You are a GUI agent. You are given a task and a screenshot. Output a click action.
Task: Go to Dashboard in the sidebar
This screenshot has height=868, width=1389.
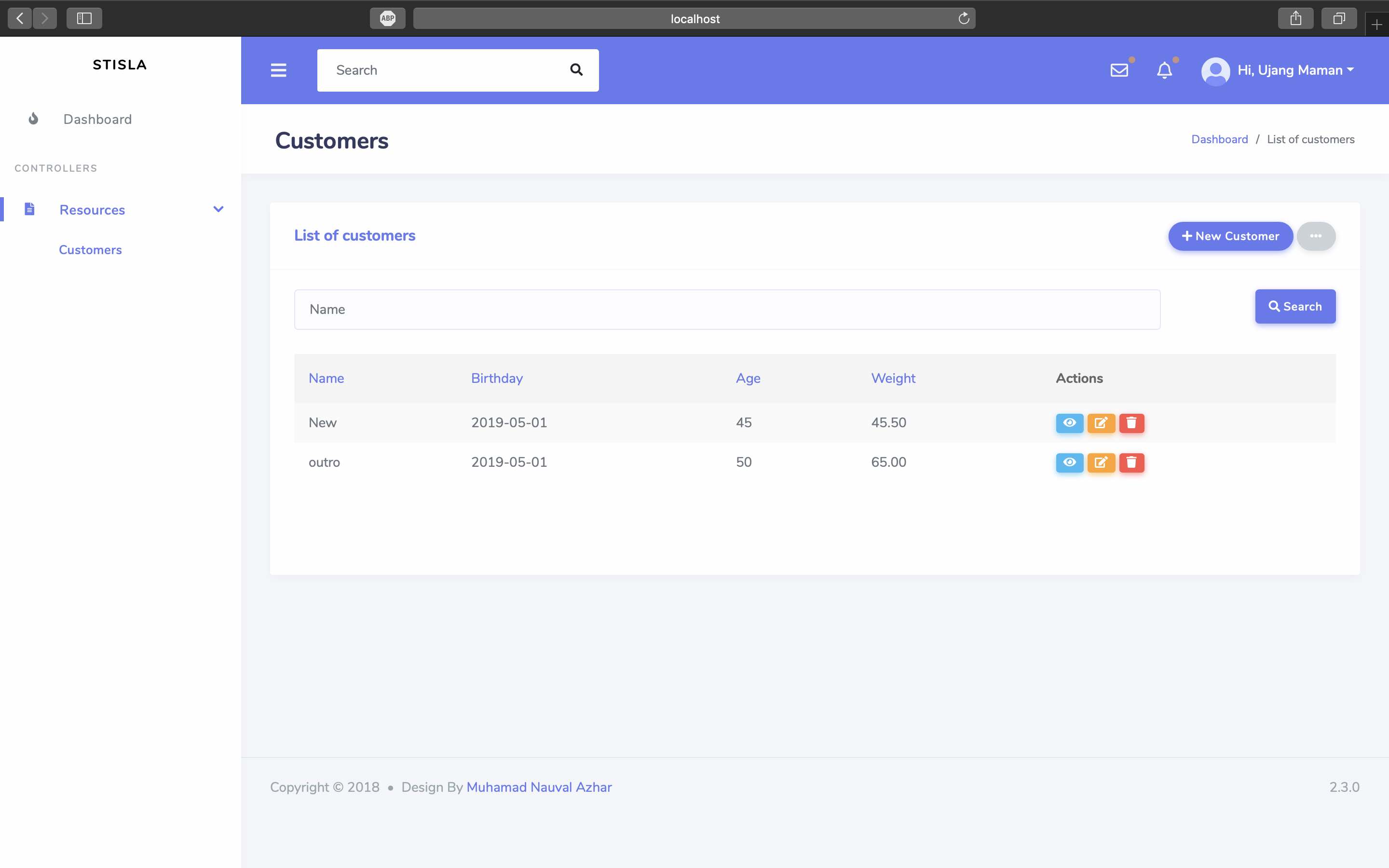(97, 120)
